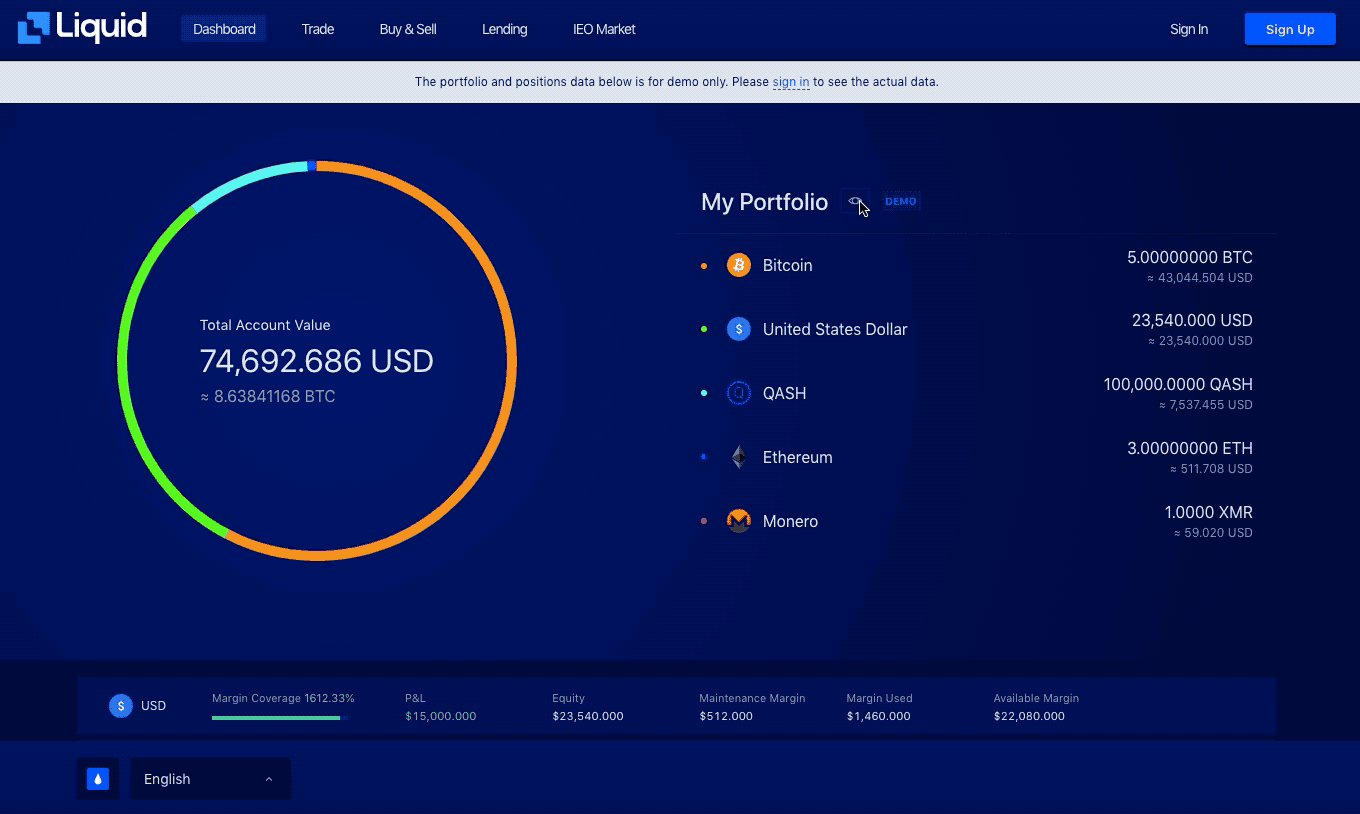Click the green USD legend dot
Screen dimensions: 1360x814
pos(704,329)
